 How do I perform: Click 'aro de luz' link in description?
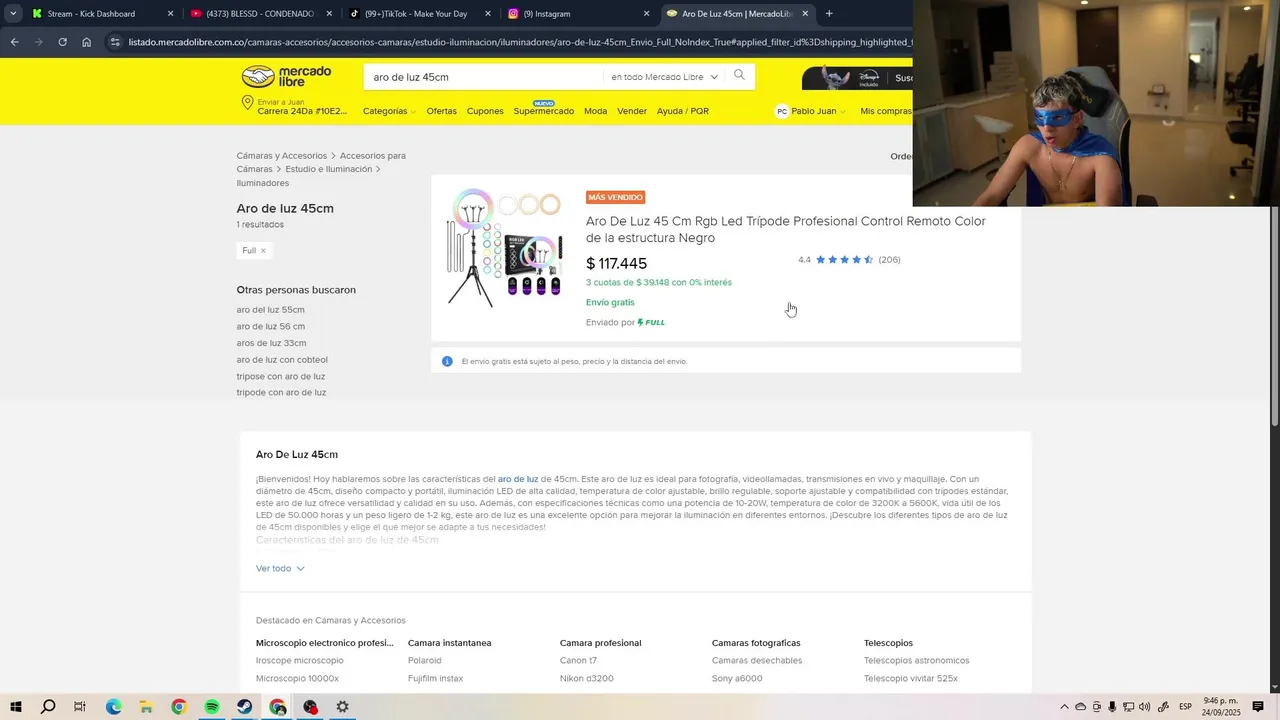coord(518,479)
